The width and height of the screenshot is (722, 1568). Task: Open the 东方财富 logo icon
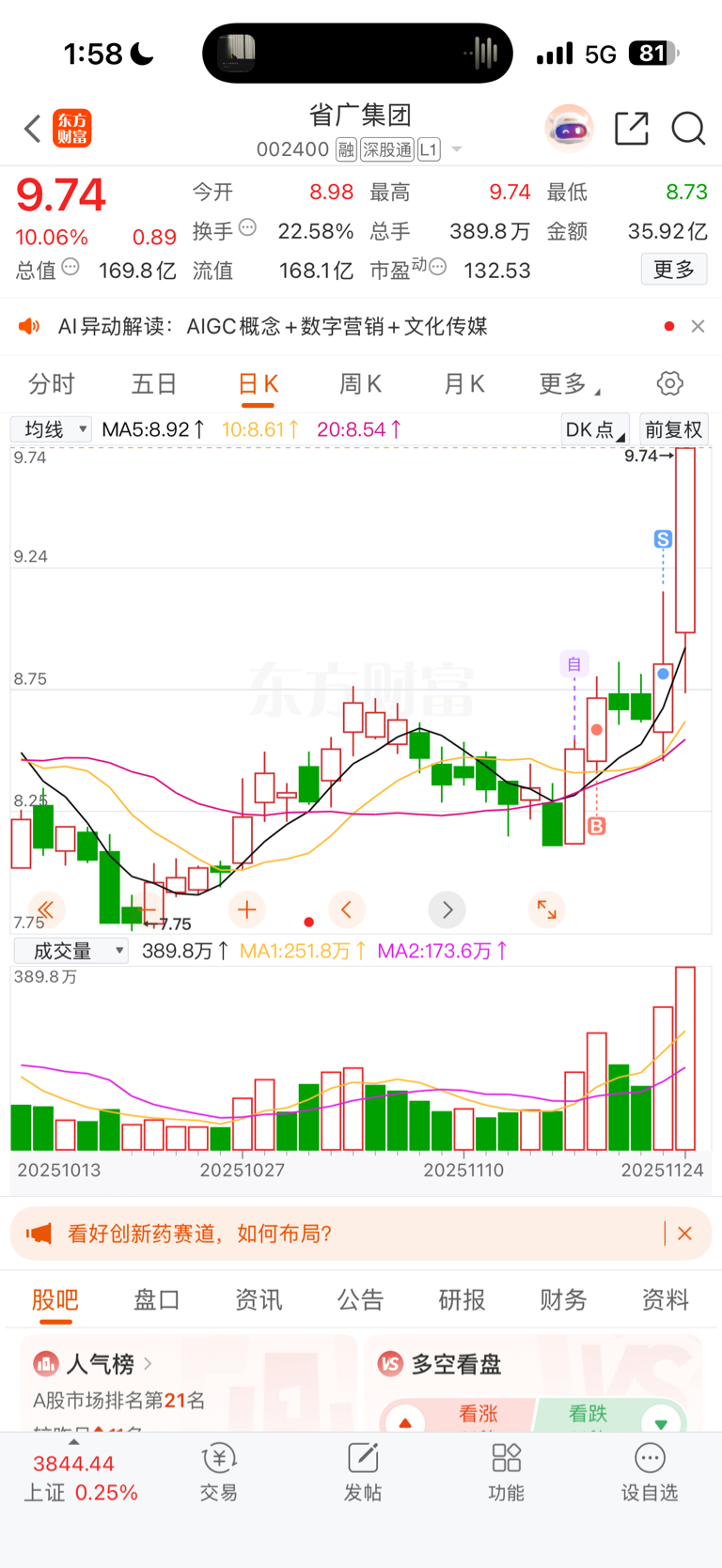(x=72, y=129)
